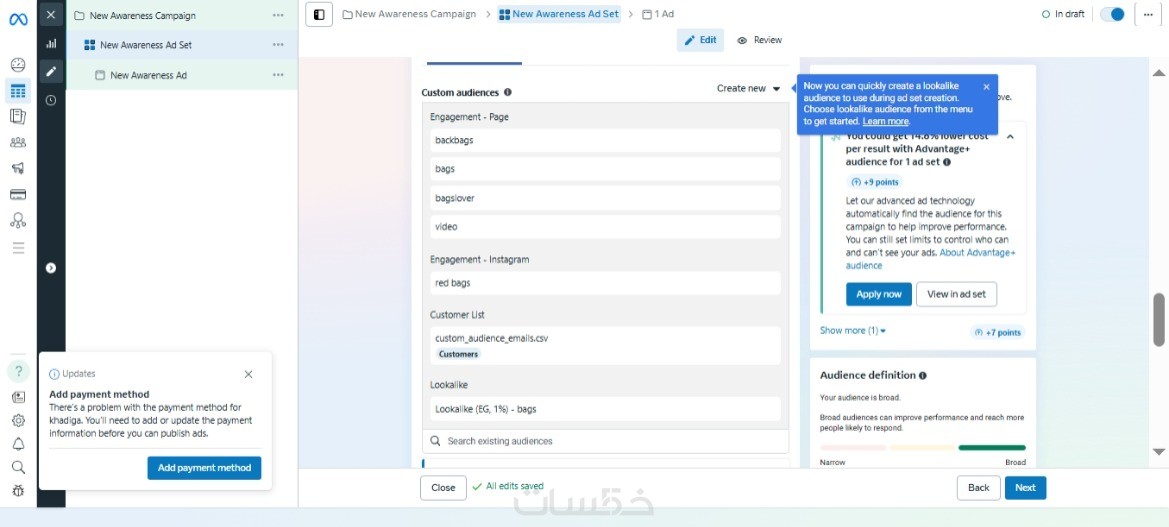Viewport: 1169px width, 527px height.
Task: Close the editor with the X icon
Action: pos(51,14)
